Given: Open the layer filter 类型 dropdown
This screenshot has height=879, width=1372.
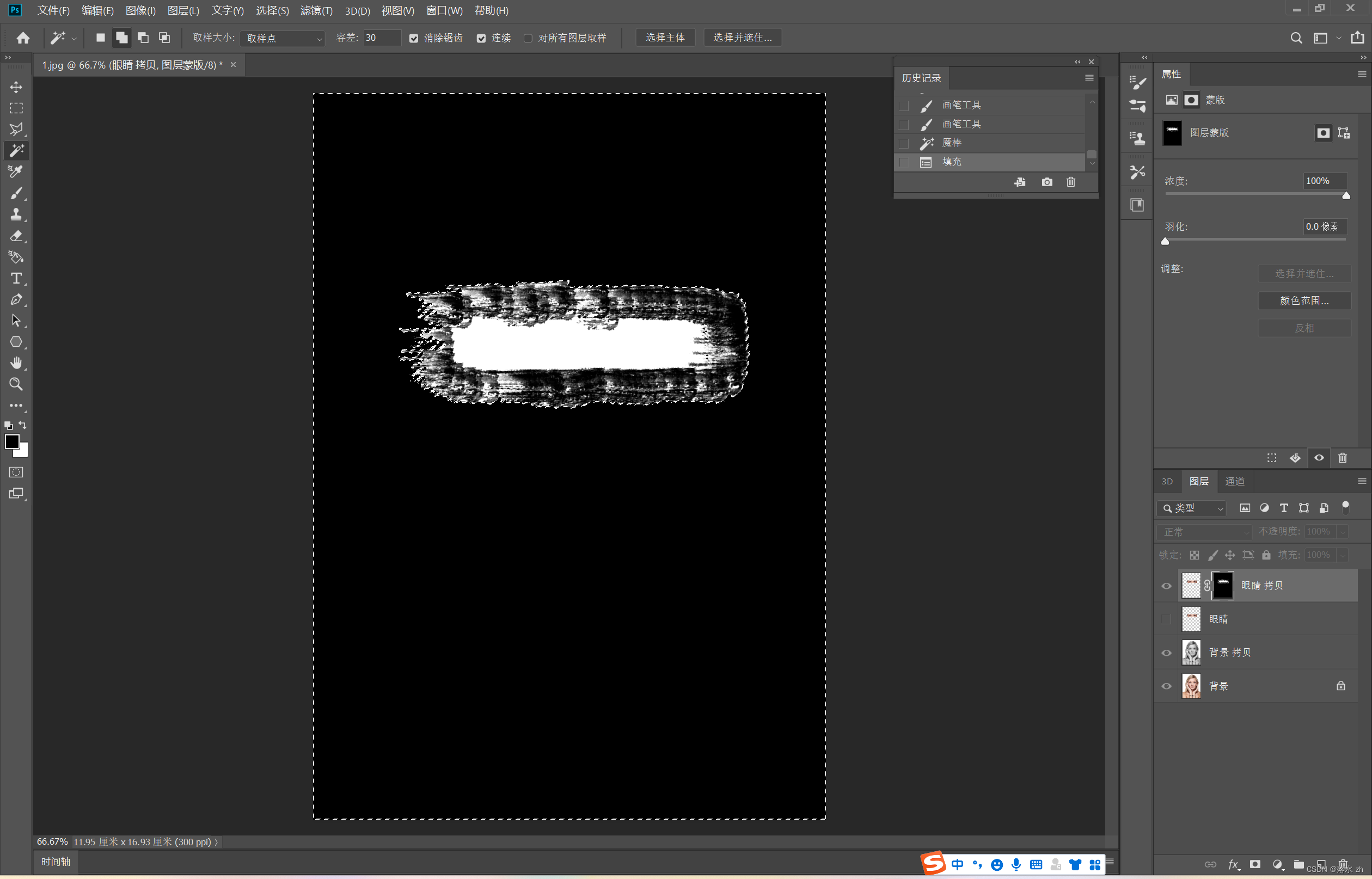Looking at the screenshot, I should (1192, 508).
